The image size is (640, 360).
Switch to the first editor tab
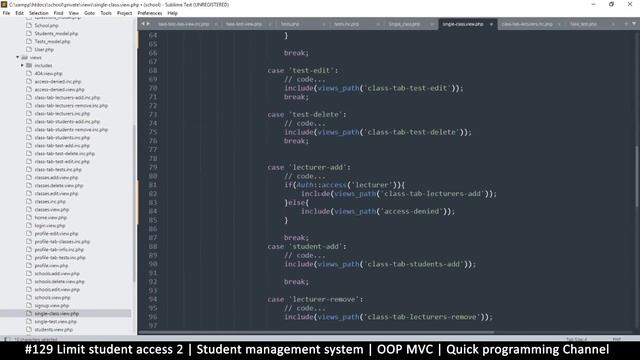click(183, 24)
